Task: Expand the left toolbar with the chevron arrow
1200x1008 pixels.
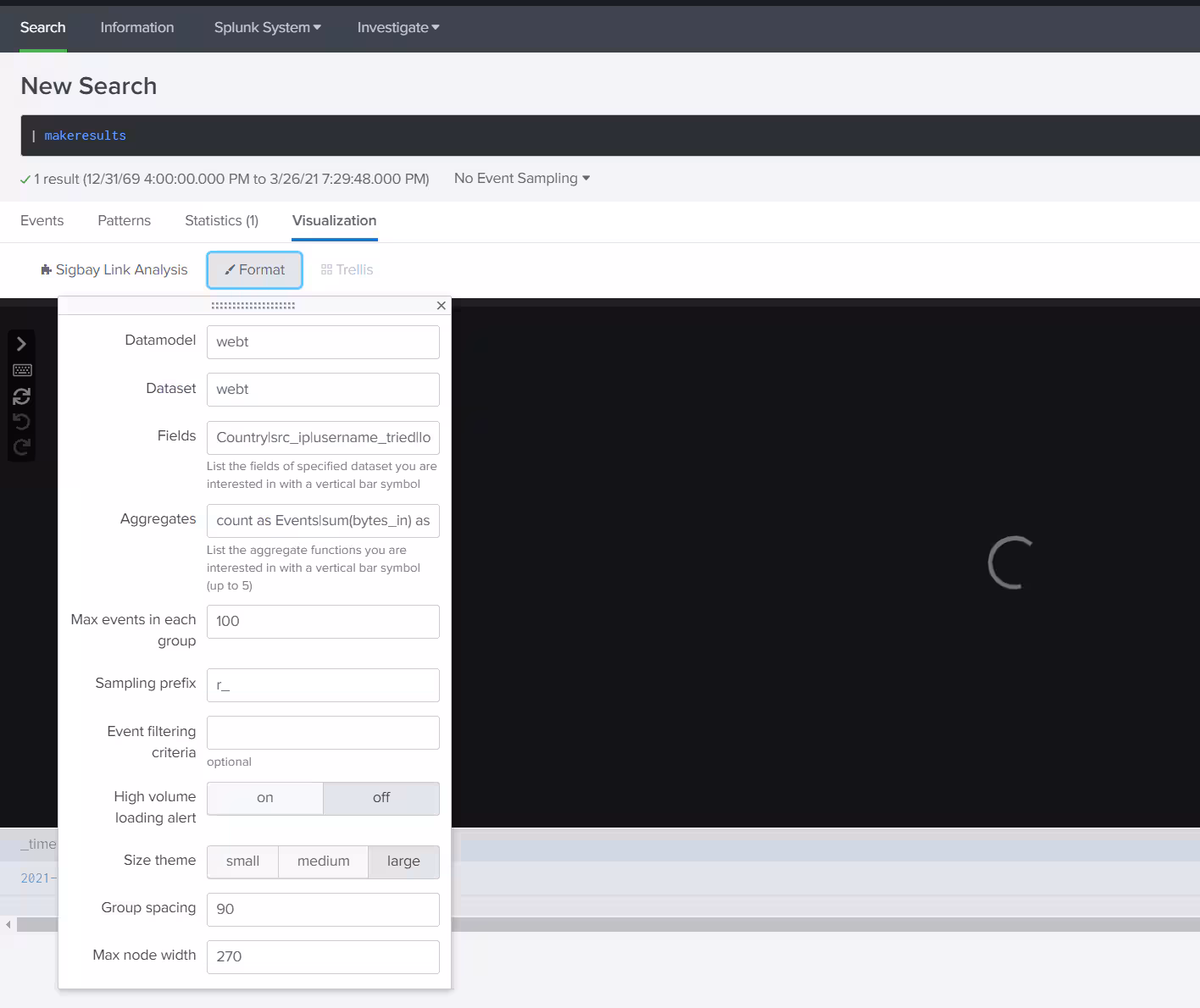Action: [x=22, y=344]
